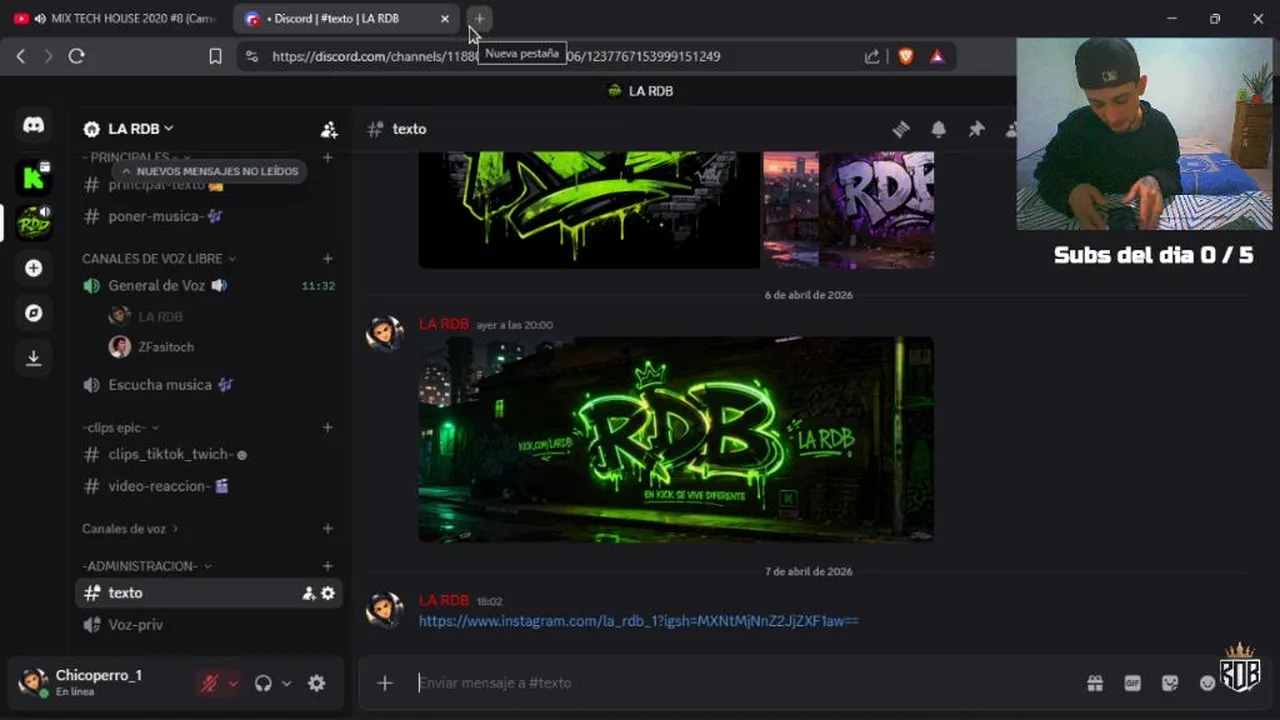Screen dimensions: 1280x720
Task: Open the gift icon in message bar
Action: (1095, 683)
